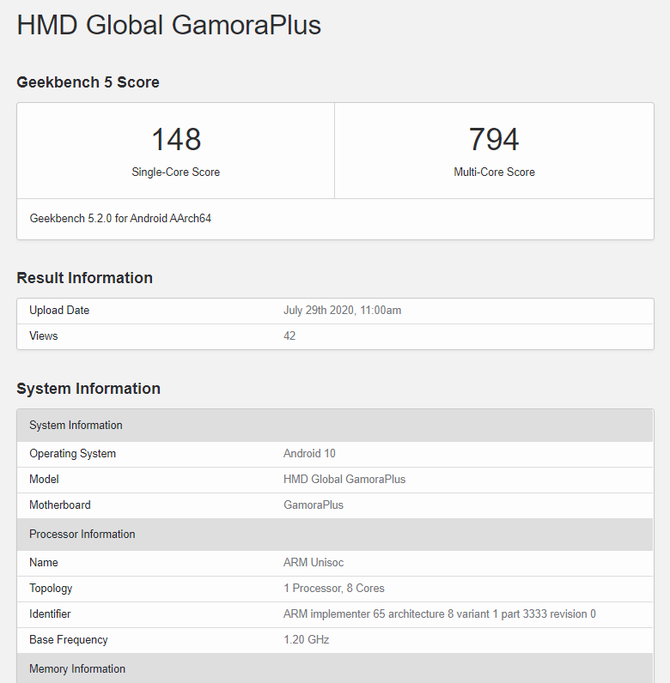Select the ARM implementer 65 identifier value
The height and width of the screenshot is (683, 670).
440,614
